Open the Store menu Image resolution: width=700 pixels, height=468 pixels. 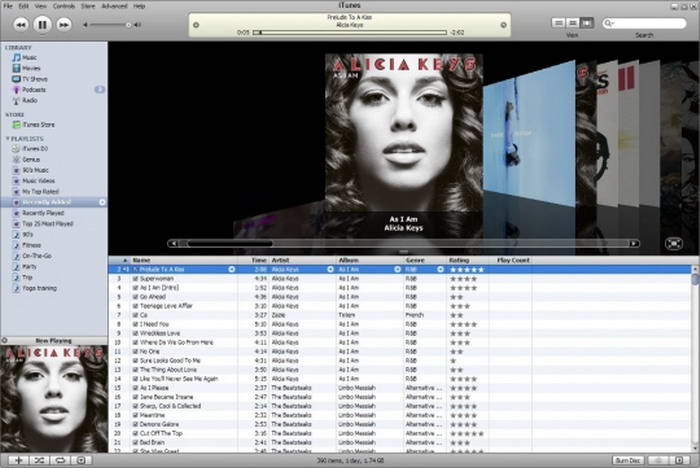coord(88,6)
